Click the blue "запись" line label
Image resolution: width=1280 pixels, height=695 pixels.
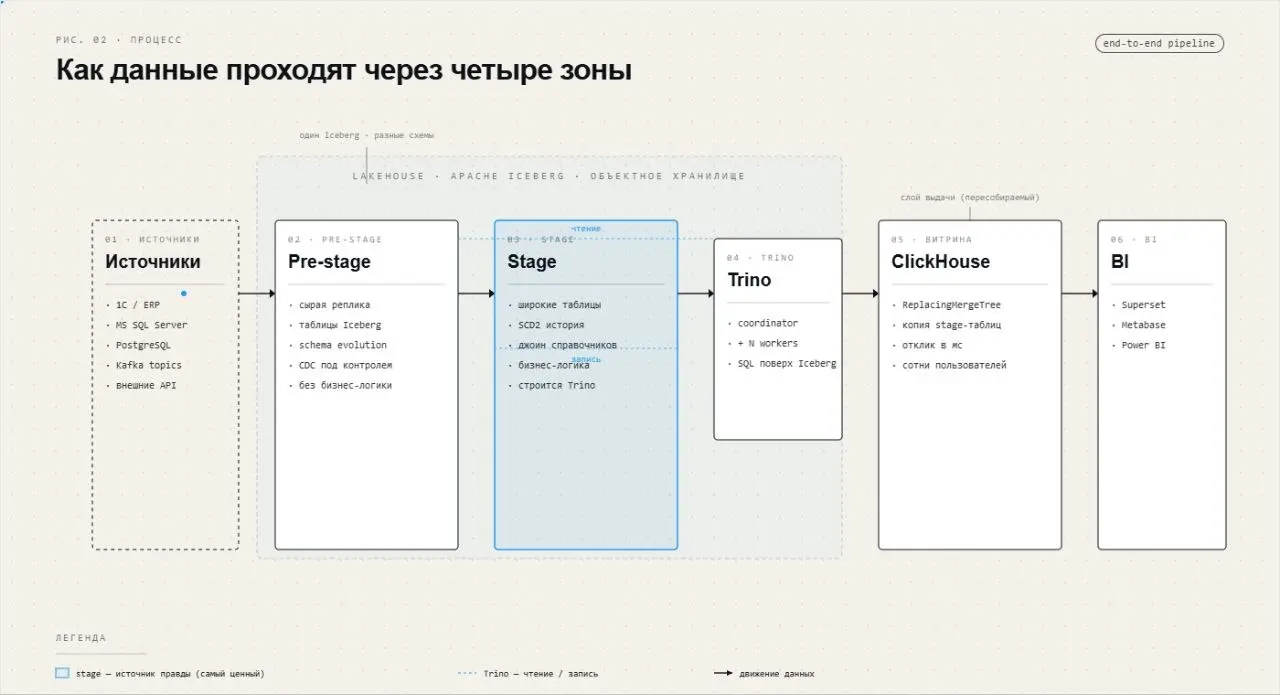tap(586, 358)
